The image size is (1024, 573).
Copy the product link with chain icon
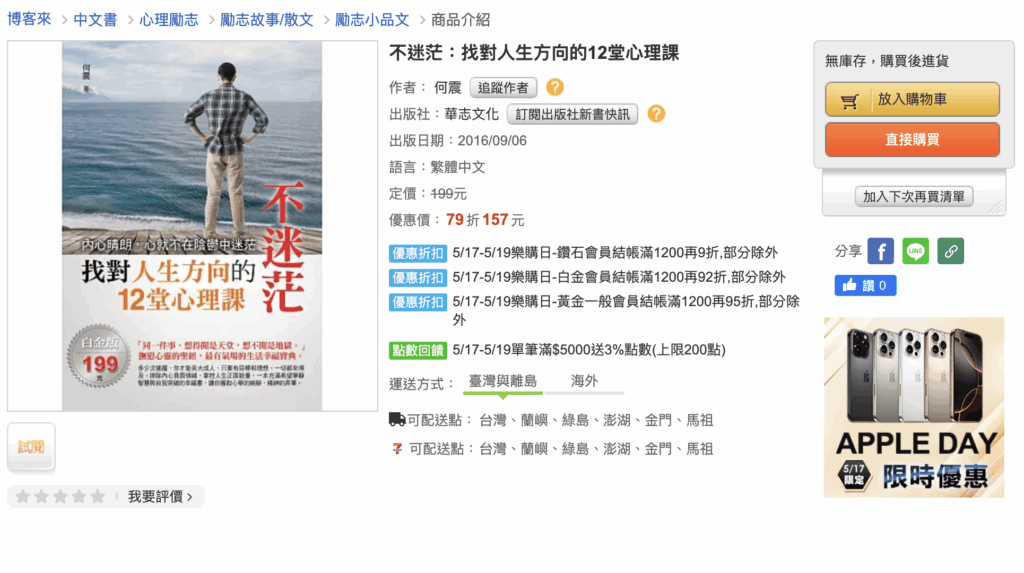pos(951,251)
